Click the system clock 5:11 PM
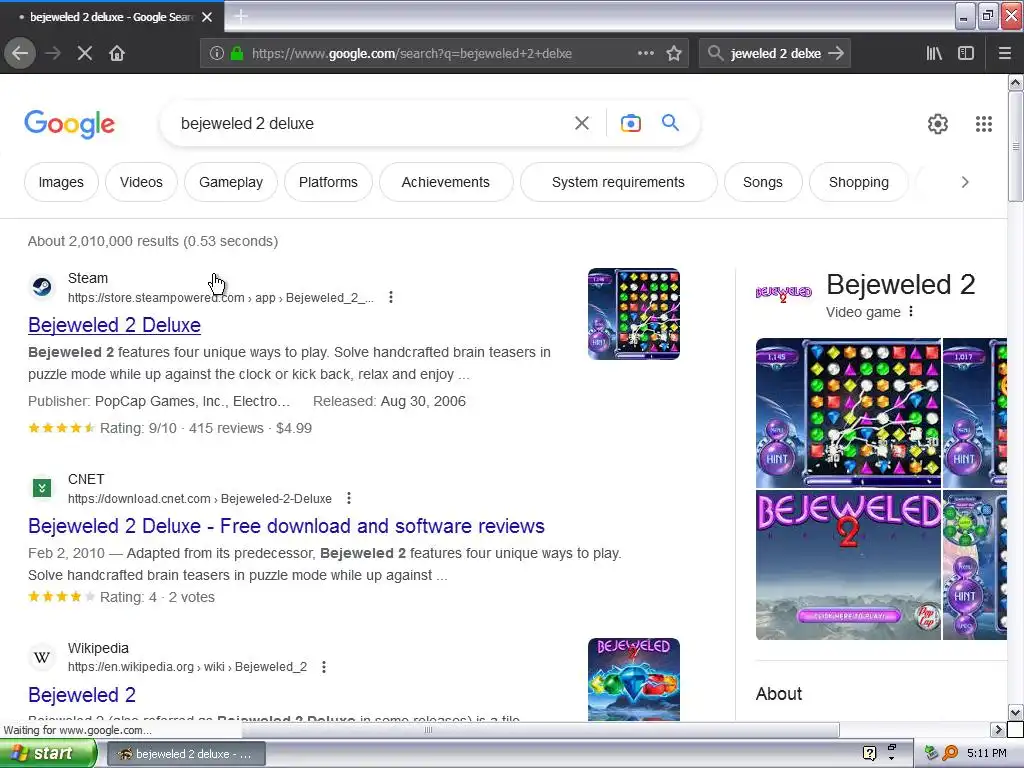The height and width of the screenshot is (768, 1024). pyautogui.click(x=987, y=753)
